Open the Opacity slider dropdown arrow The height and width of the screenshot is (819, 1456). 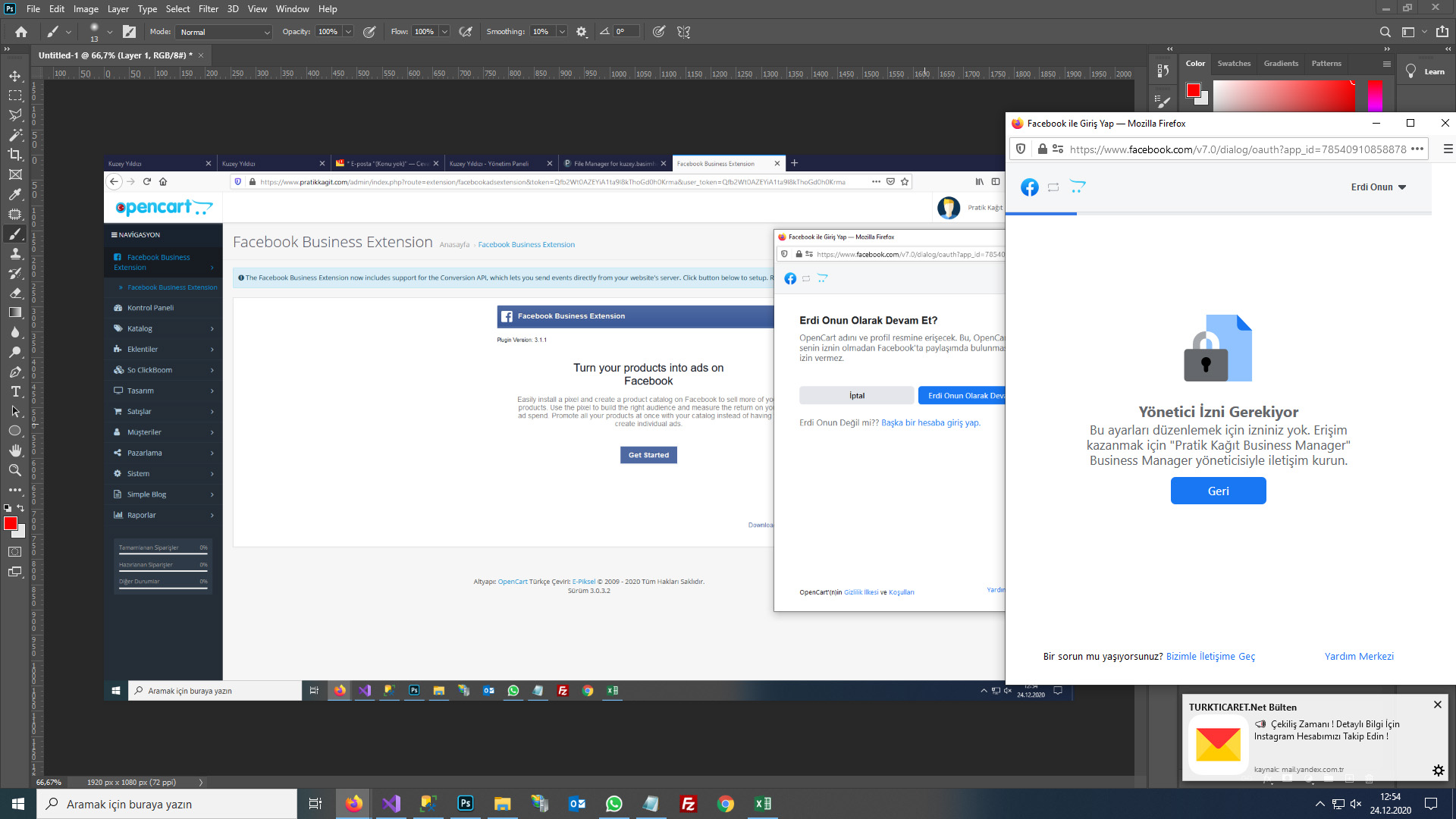pos(348,32)
